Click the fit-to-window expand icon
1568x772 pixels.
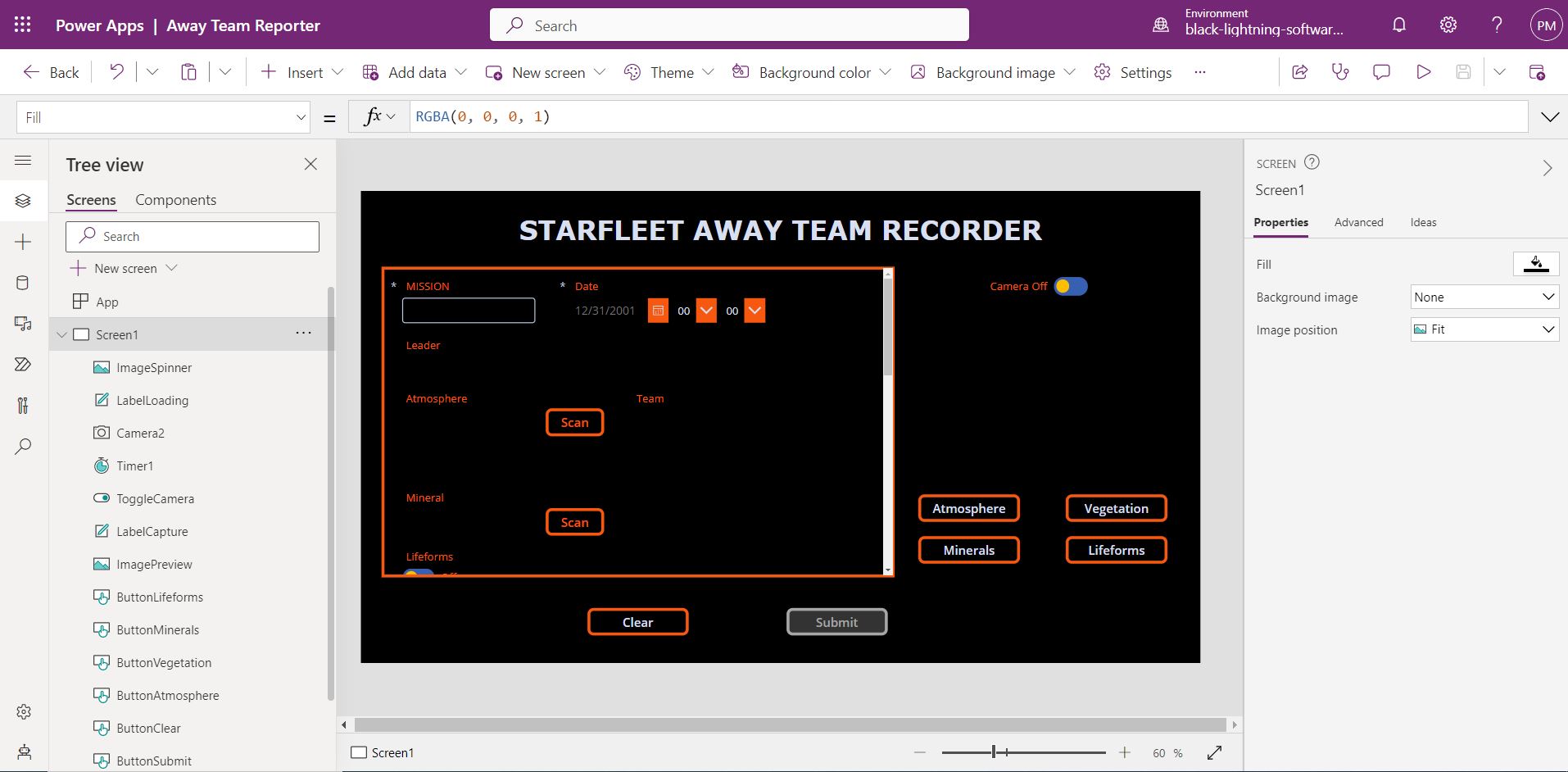tap(1214, 752)
